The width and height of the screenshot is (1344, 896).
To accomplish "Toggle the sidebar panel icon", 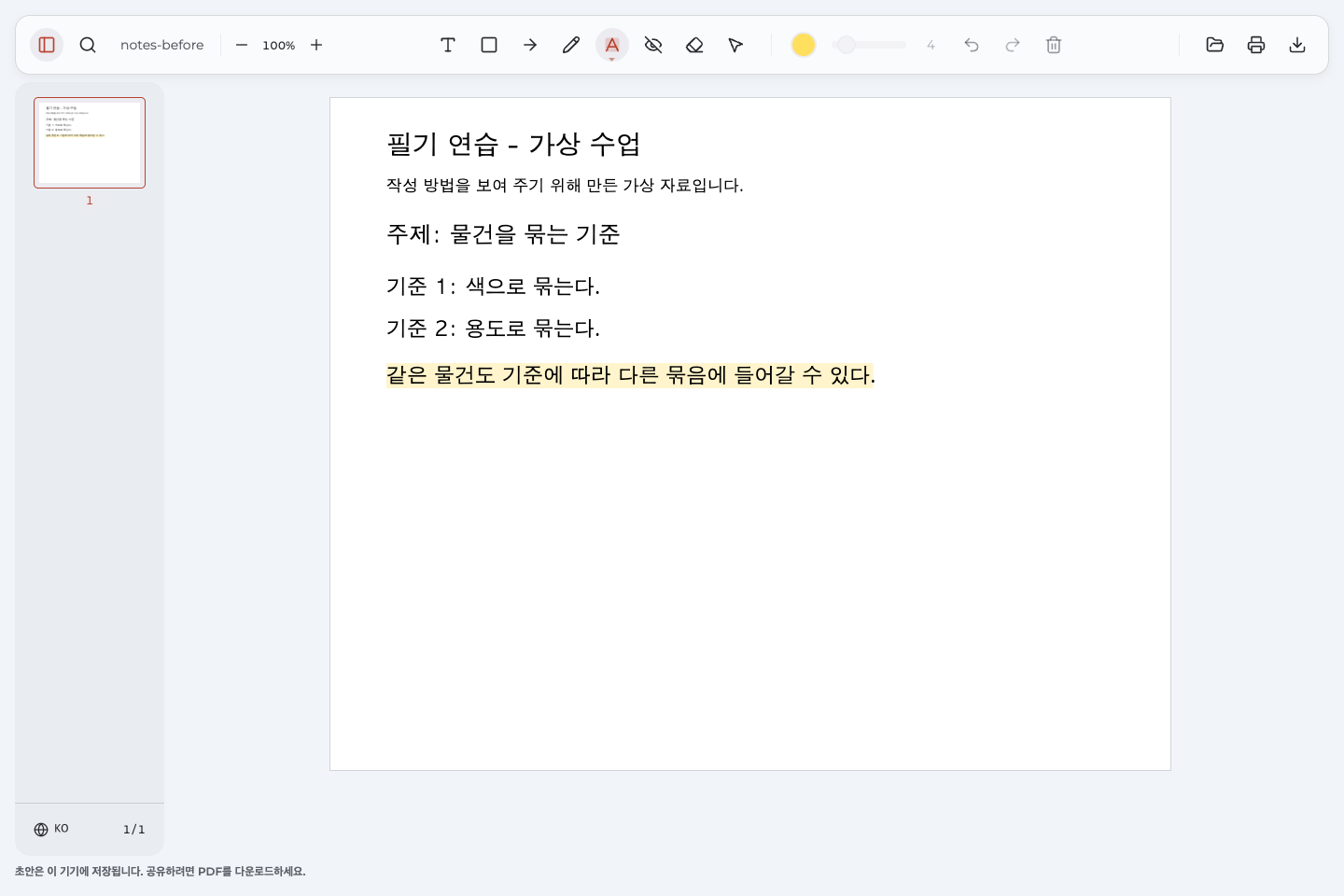I will coord(47,45).
